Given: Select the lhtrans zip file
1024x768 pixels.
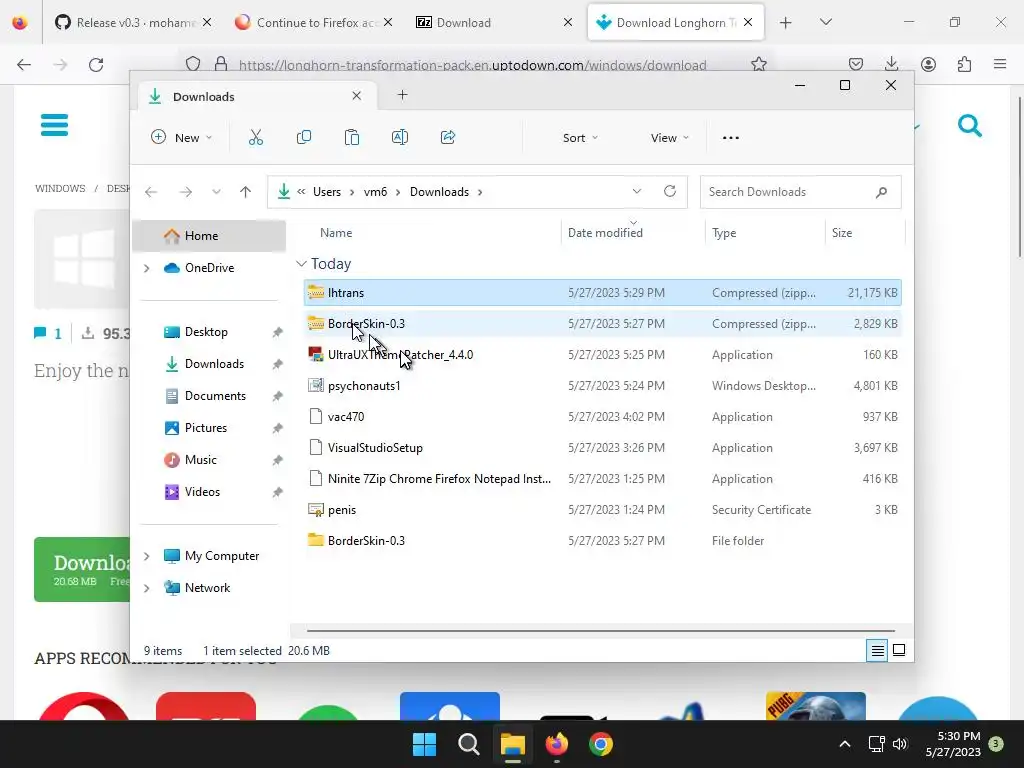Looking at the screenshot, I should [x=602, y=293].
